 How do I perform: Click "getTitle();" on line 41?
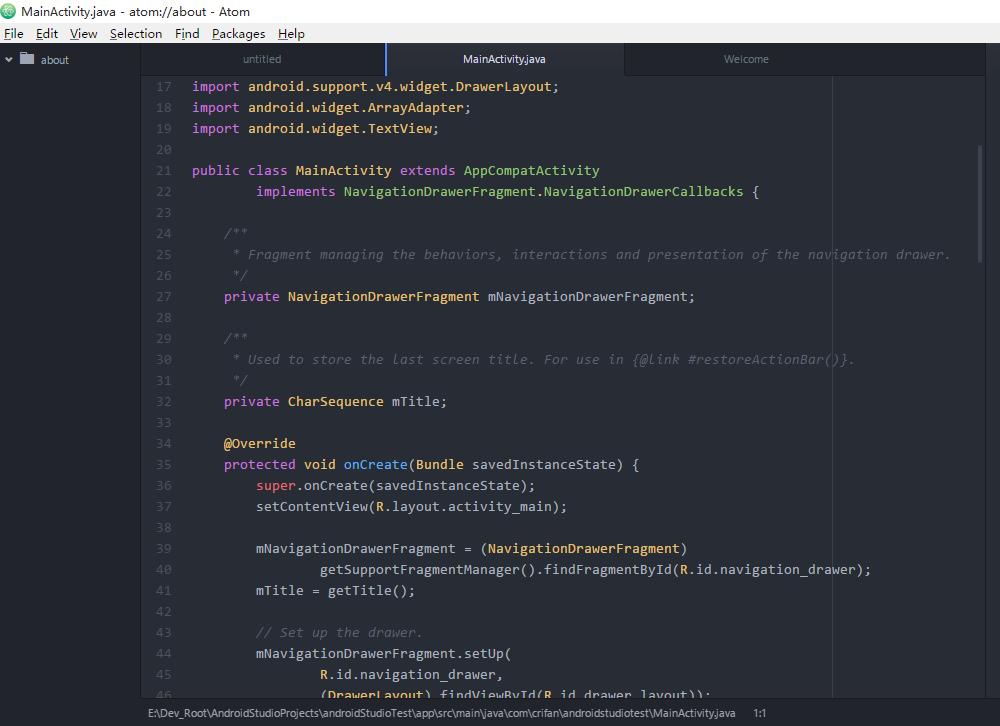click(372, 591)
